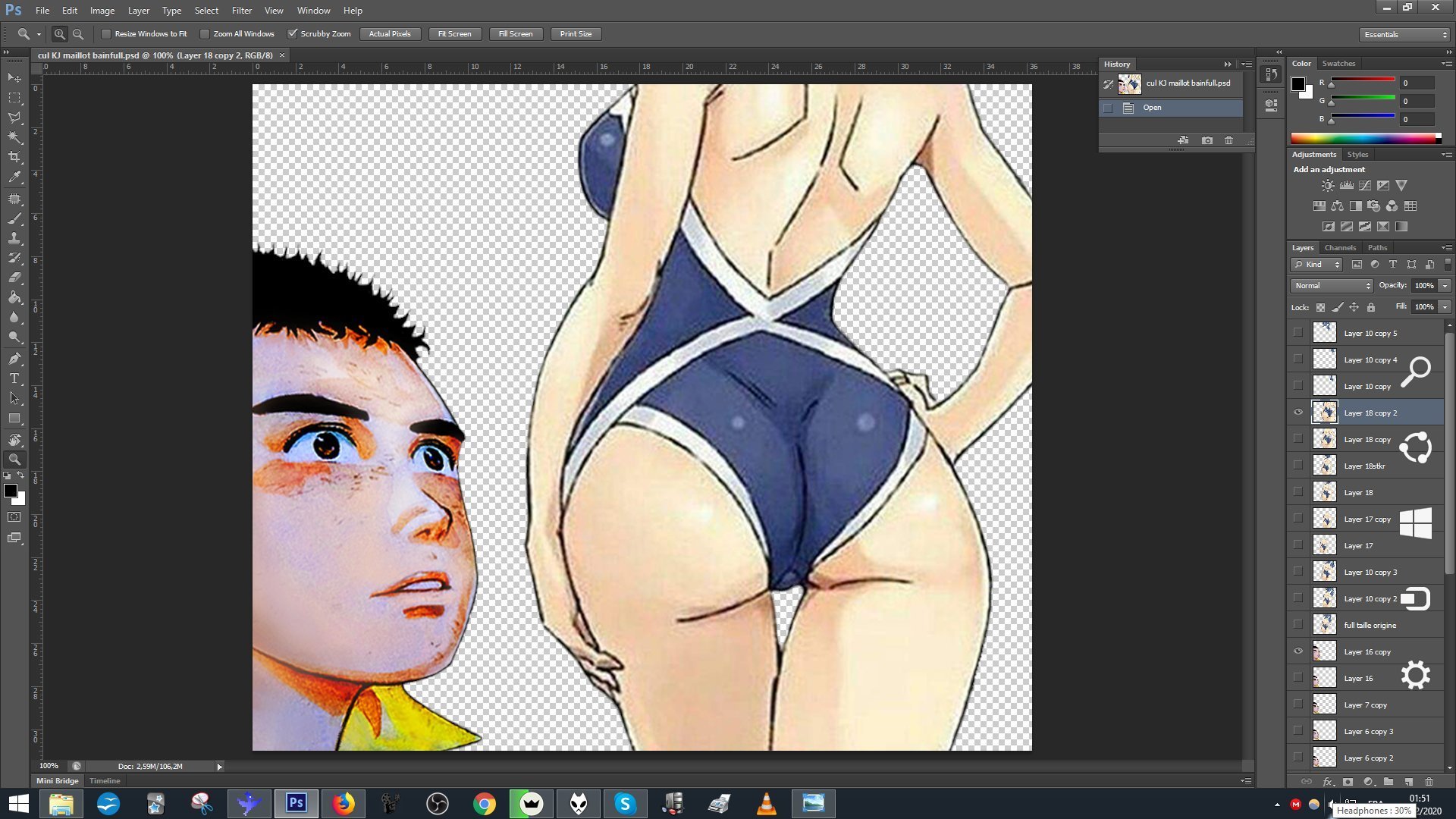Select the Lasso tool
Viewport: 1456px width, 819px height.
[x=14, y=118]
